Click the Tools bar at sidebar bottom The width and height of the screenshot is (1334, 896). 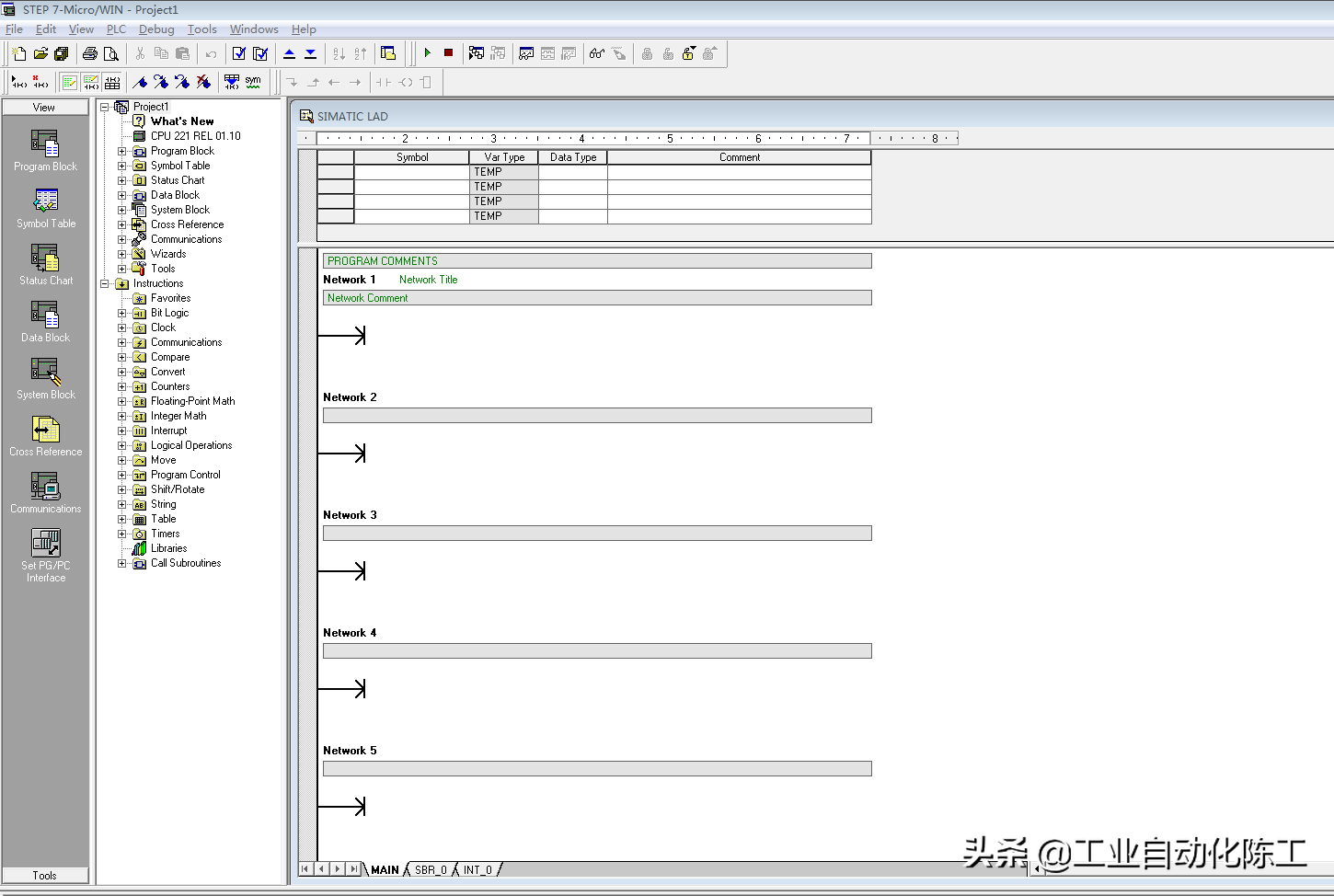[x=45, y=876]
